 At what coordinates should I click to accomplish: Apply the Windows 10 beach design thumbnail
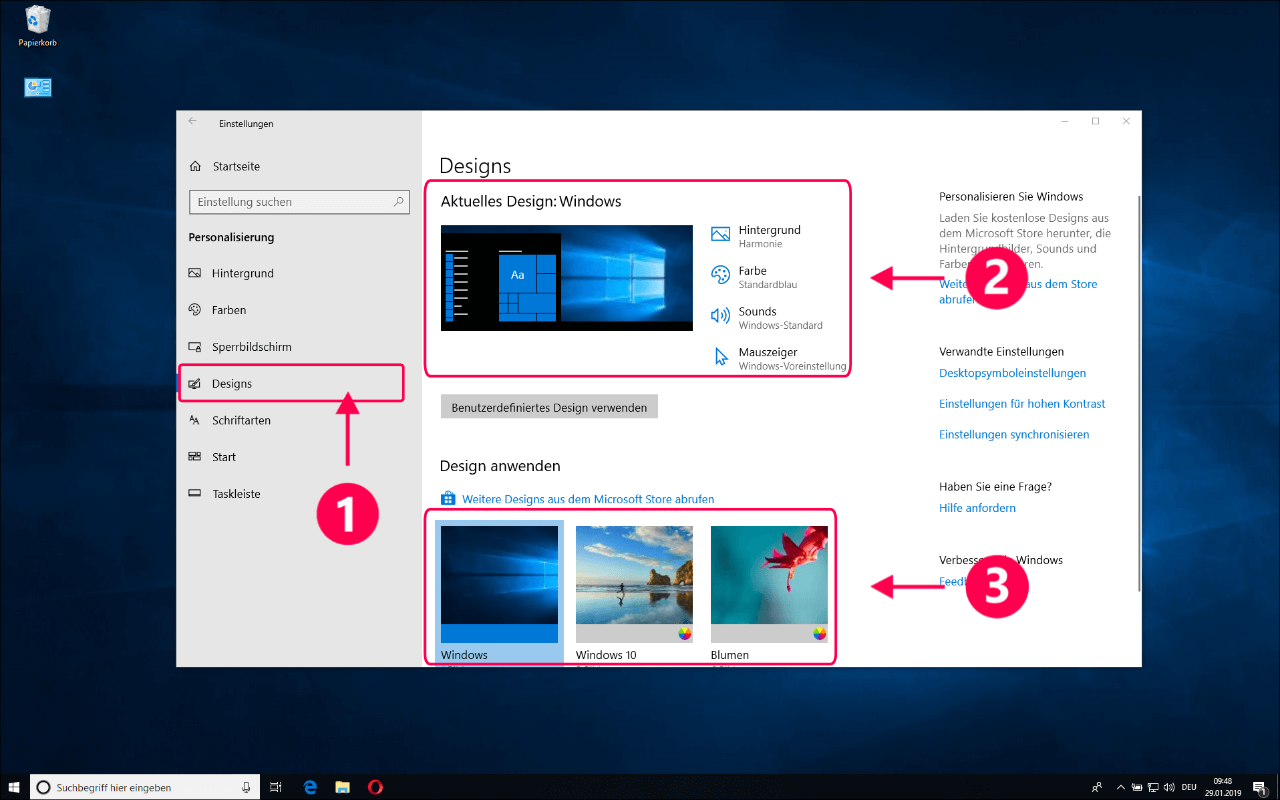tap(634, 585)
